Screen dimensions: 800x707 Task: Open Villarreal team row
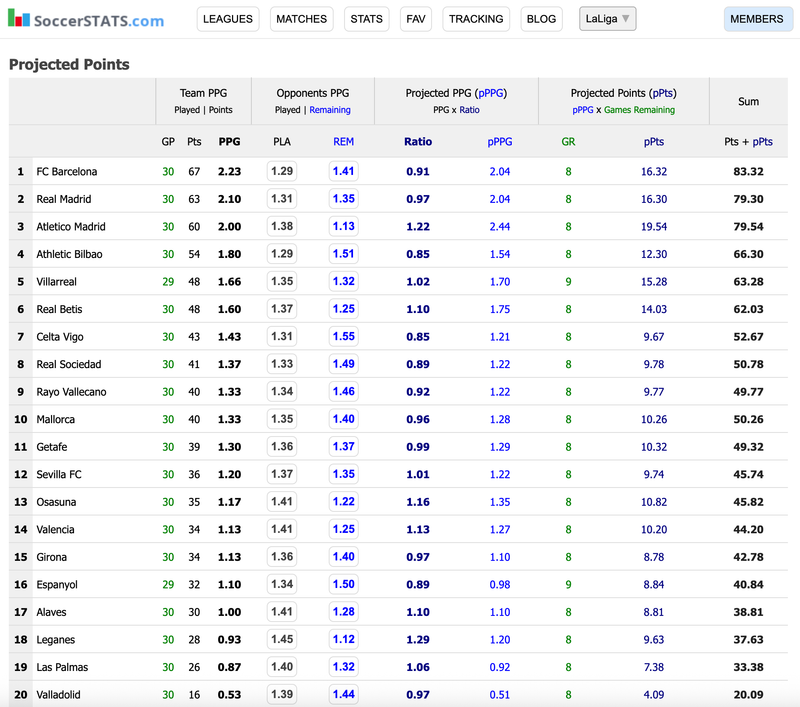59,282
